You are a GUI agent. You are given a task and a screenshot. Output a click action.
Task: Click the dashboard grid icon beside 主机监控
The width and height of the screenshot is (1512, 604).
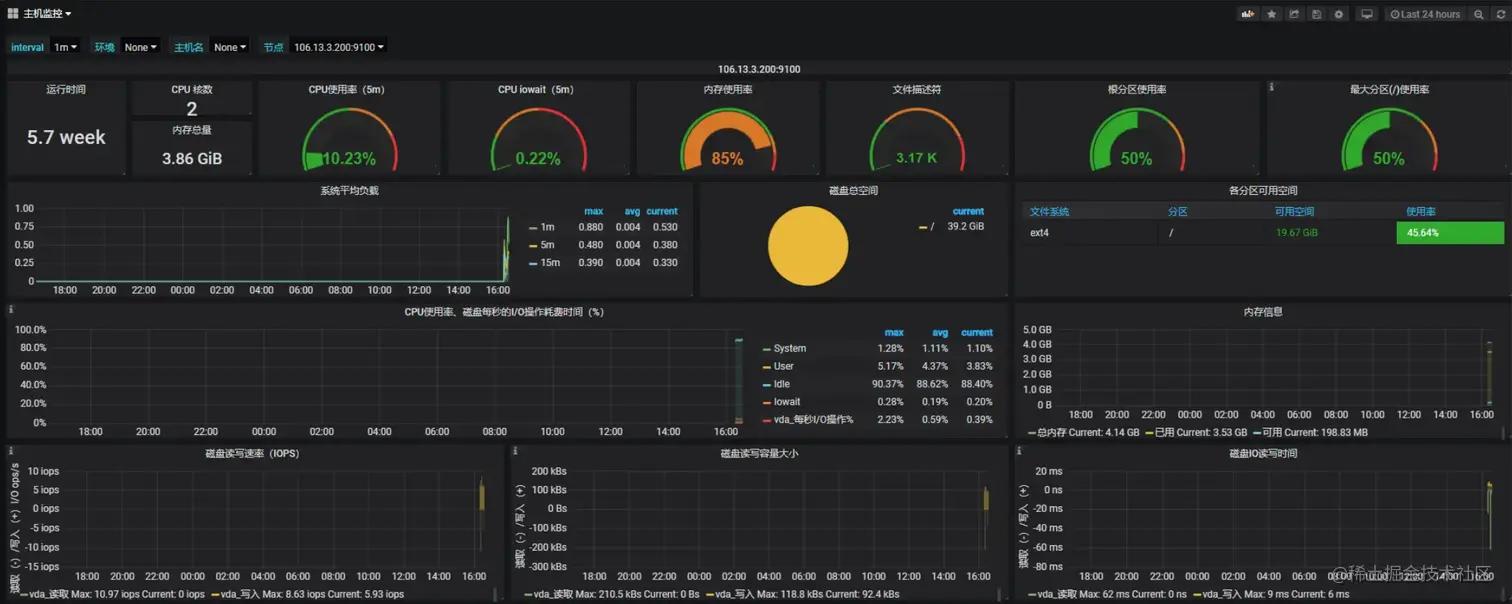point(13,14)
